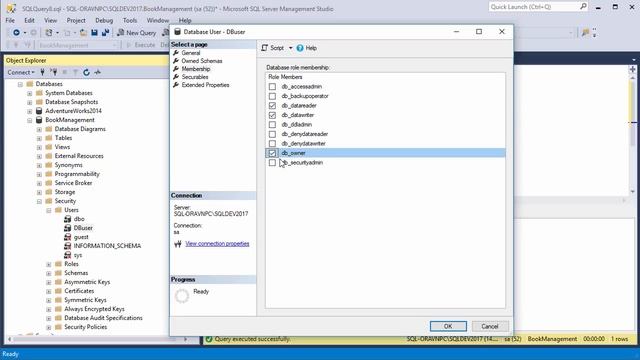Open the Membership page

coord(196,69)
